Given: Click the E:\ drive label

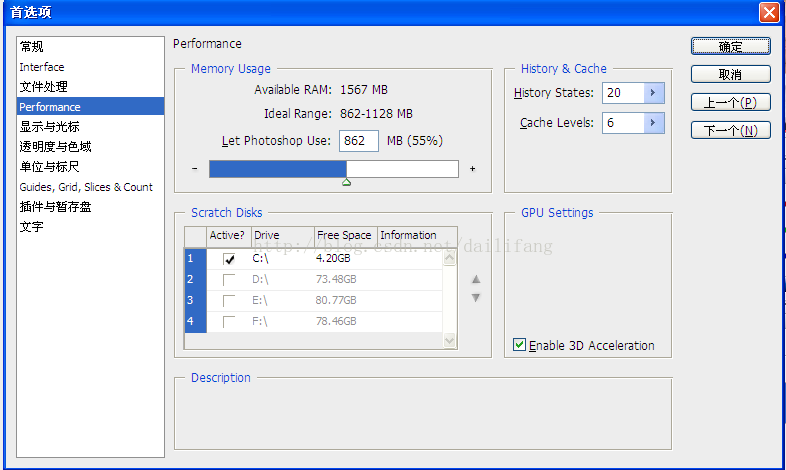Looking at the screenshot, I should click(260, 301).
